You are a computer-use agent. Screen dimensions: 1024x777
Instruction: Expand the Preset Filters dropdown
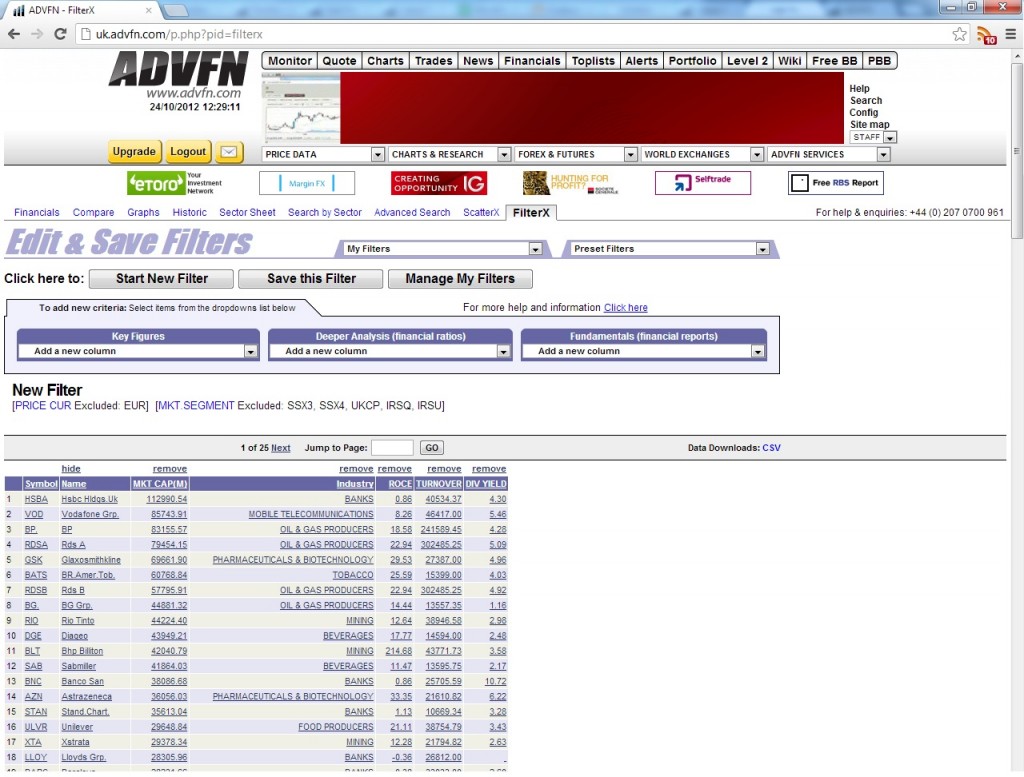[x=669, y=249]
